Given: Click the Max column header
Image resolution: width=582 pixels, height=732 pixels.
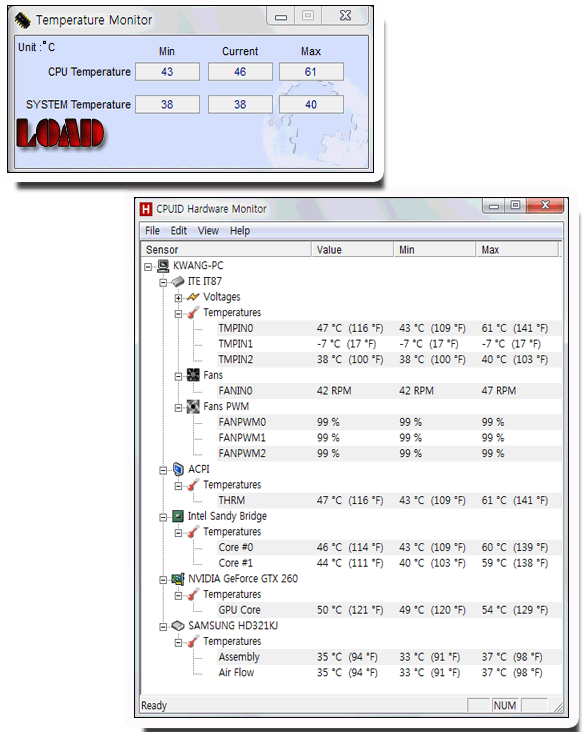Looking at the screenshot, I should coord(517,250).
